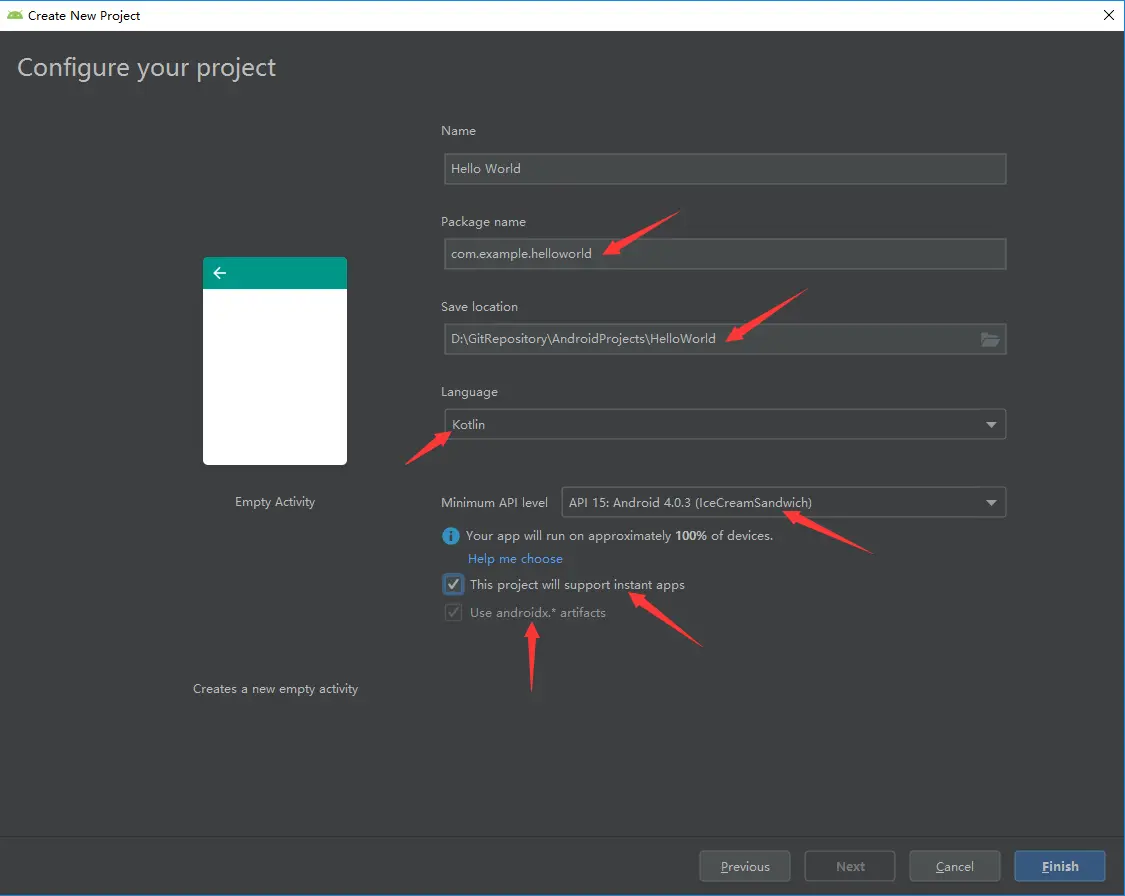Click the 'Empty Activity' label
The height and width of the screenshot is (896, 1125).
(x=275, y=502)
